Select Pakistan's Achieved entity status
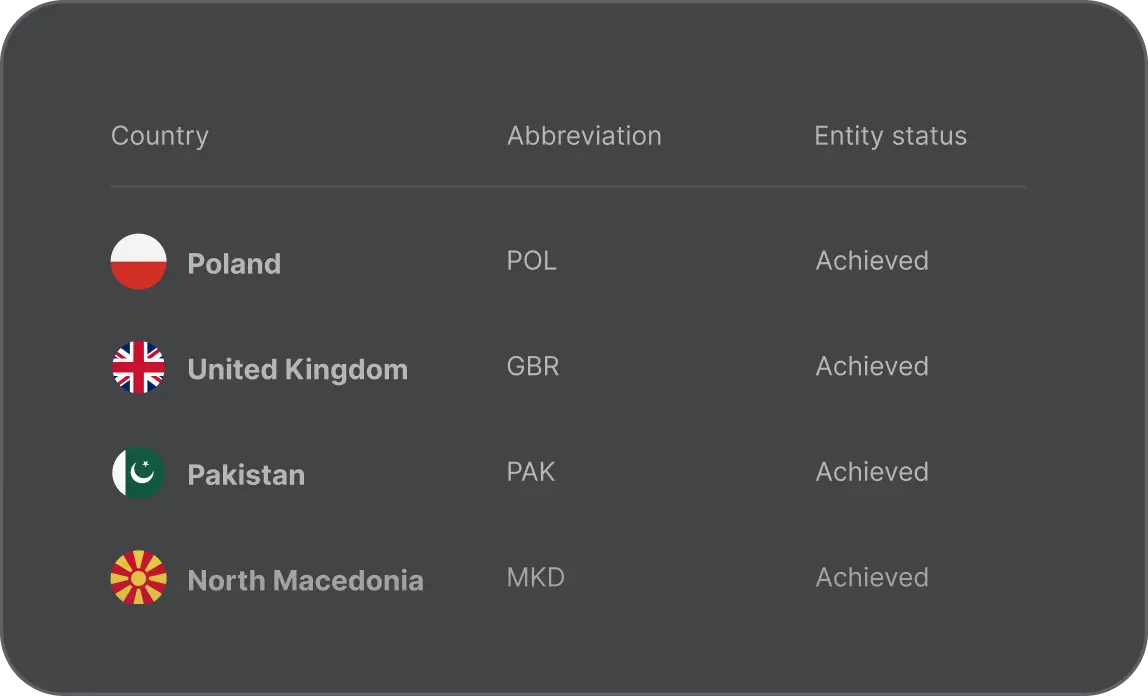This screenshot has height=696, width=1148. click(x=872, y=472)
